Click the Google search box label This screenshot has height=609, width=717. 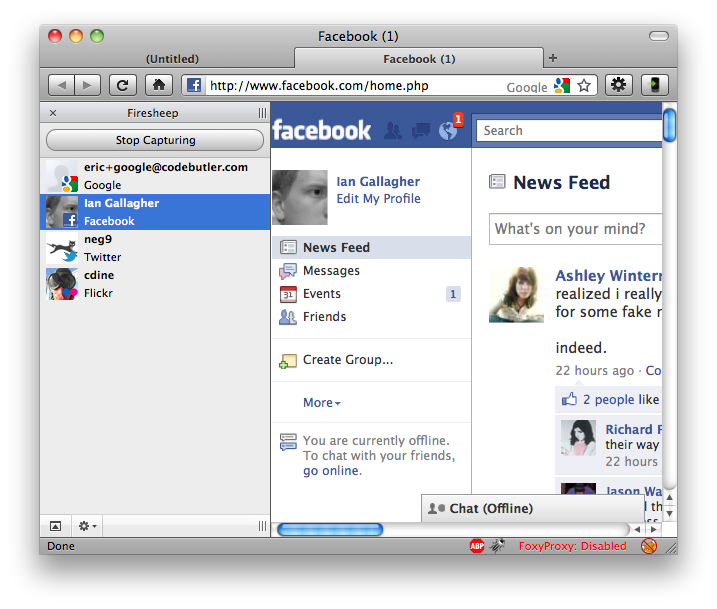[x=527, y=87]
